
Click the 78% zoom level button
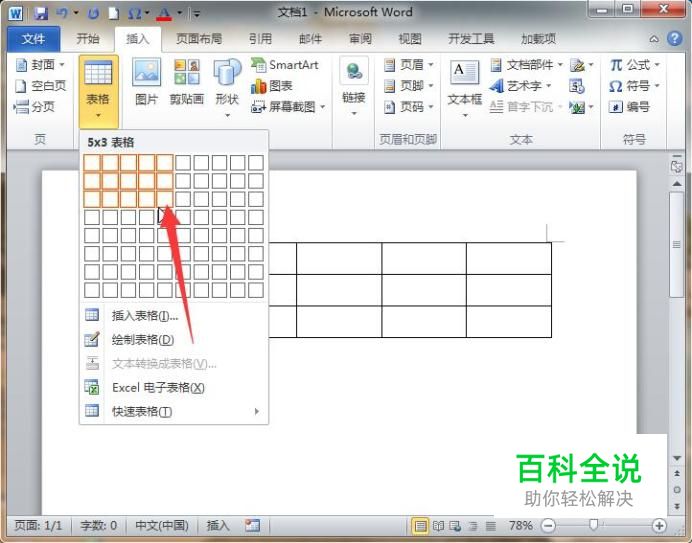click(x=520, y=525)
